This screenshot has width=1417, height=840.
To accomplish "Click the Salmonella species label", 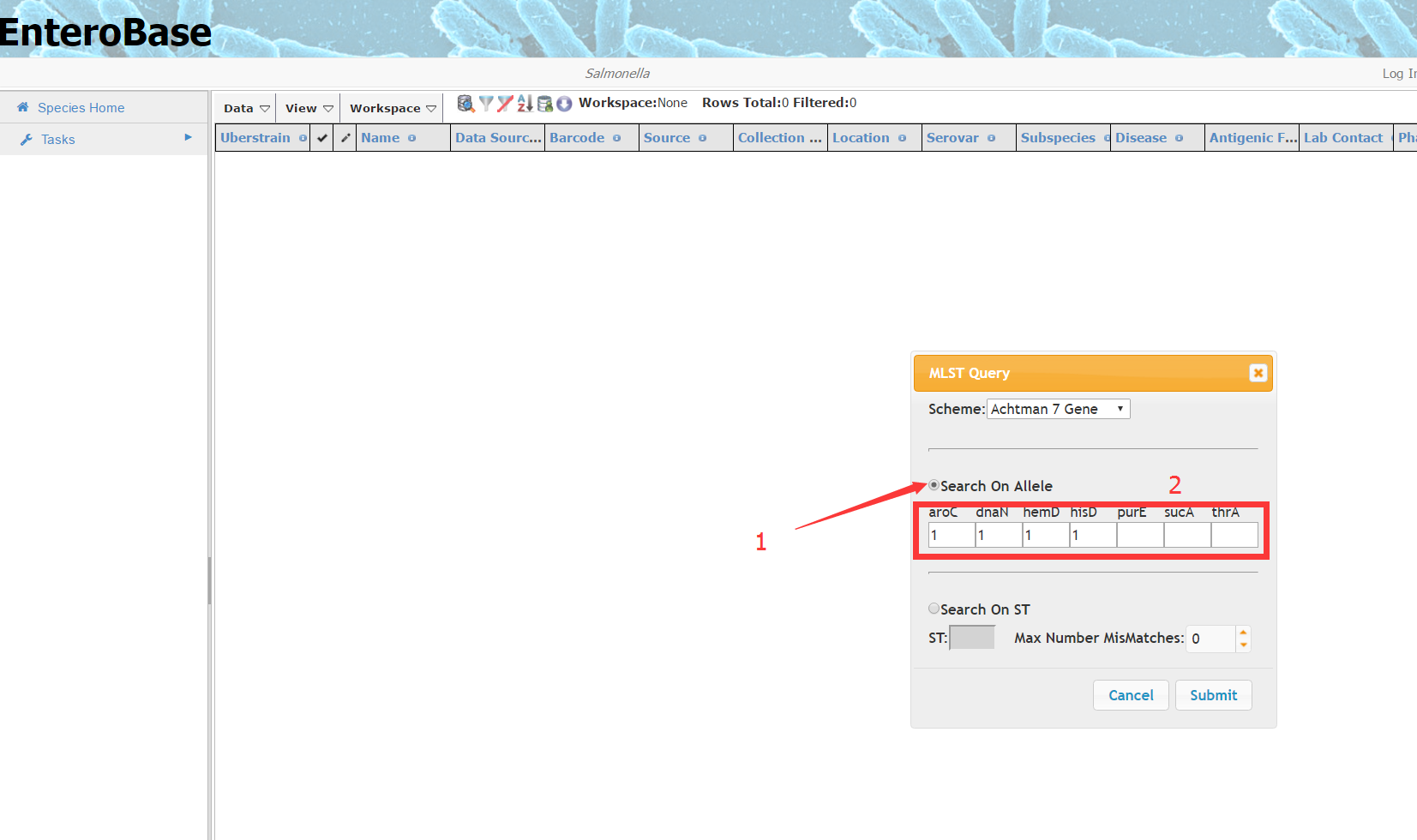I will coord(617,74).
